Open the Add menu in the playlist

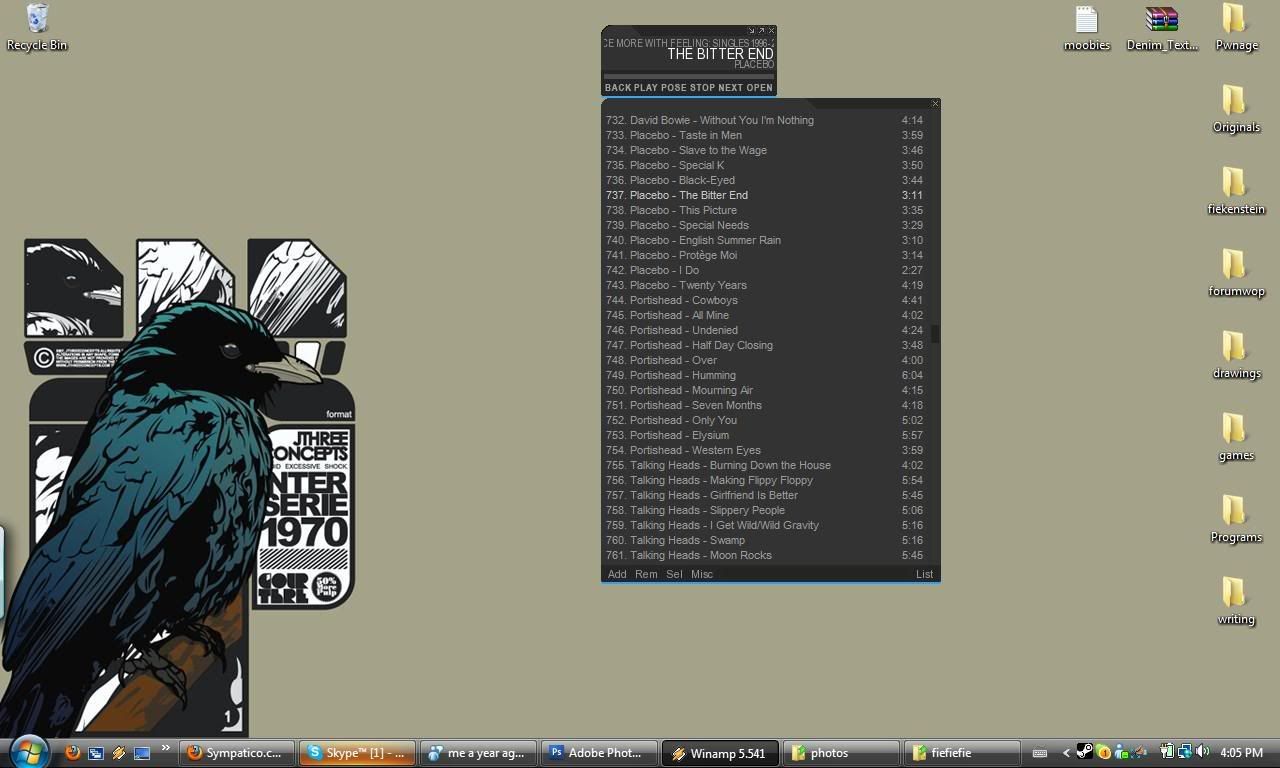(x=617, y=574)
